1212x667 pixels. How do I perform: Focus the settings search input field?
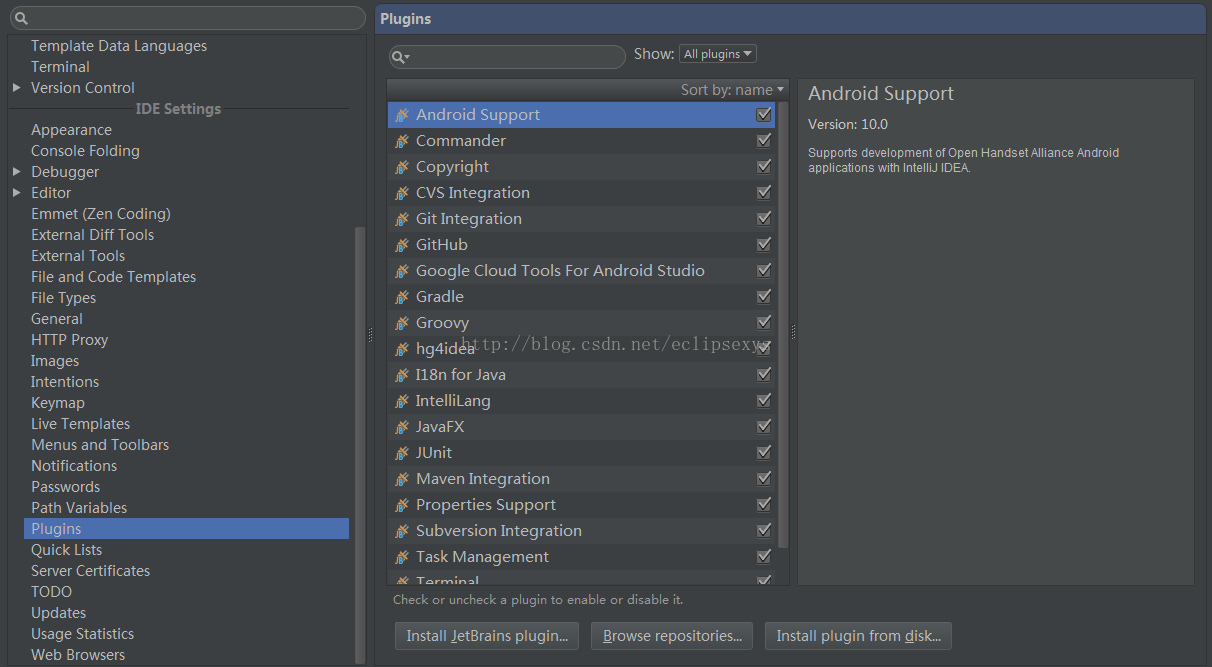186,18
